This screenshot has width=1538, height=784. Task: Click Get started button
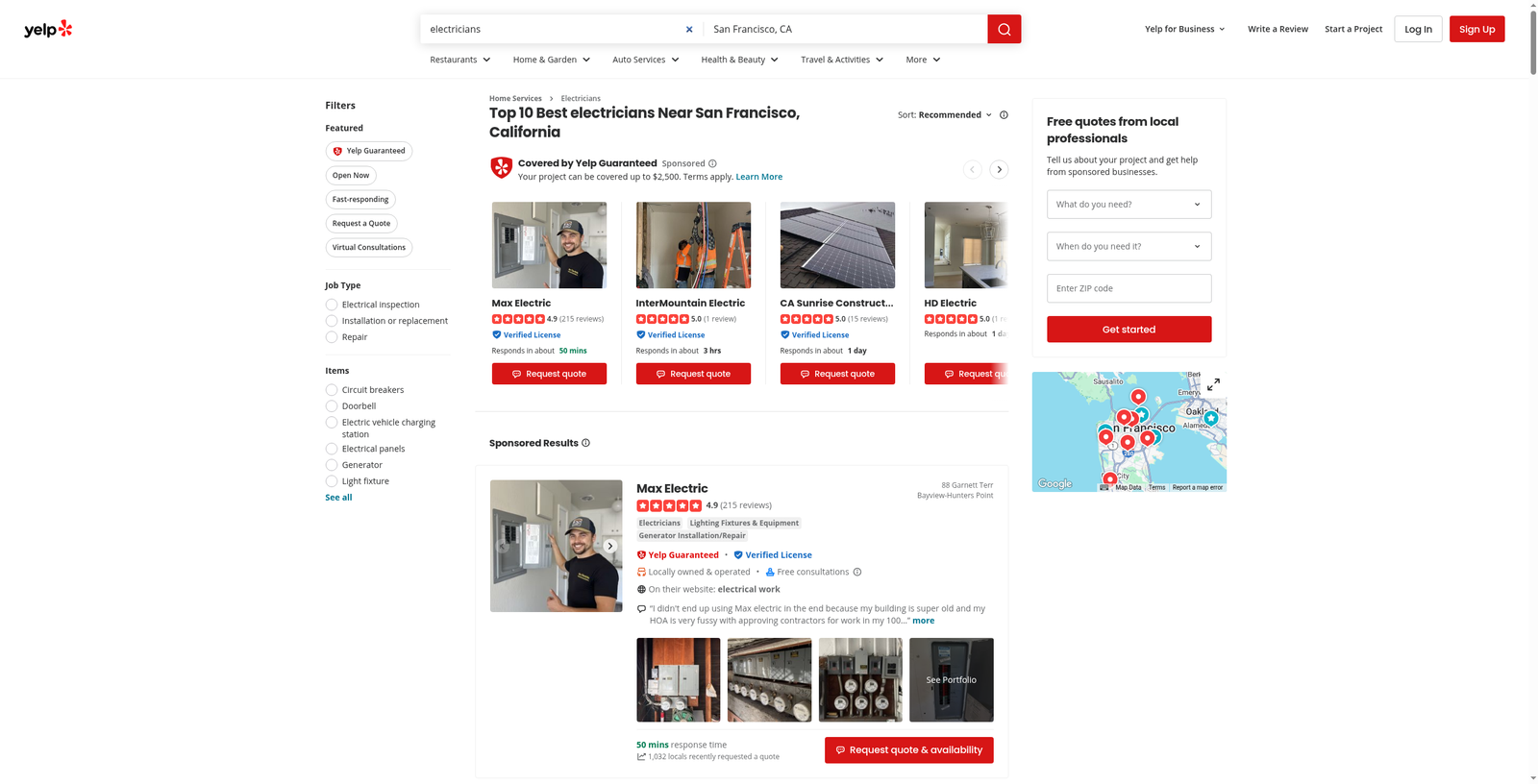pyautogui.click(x=1129, y=330)
